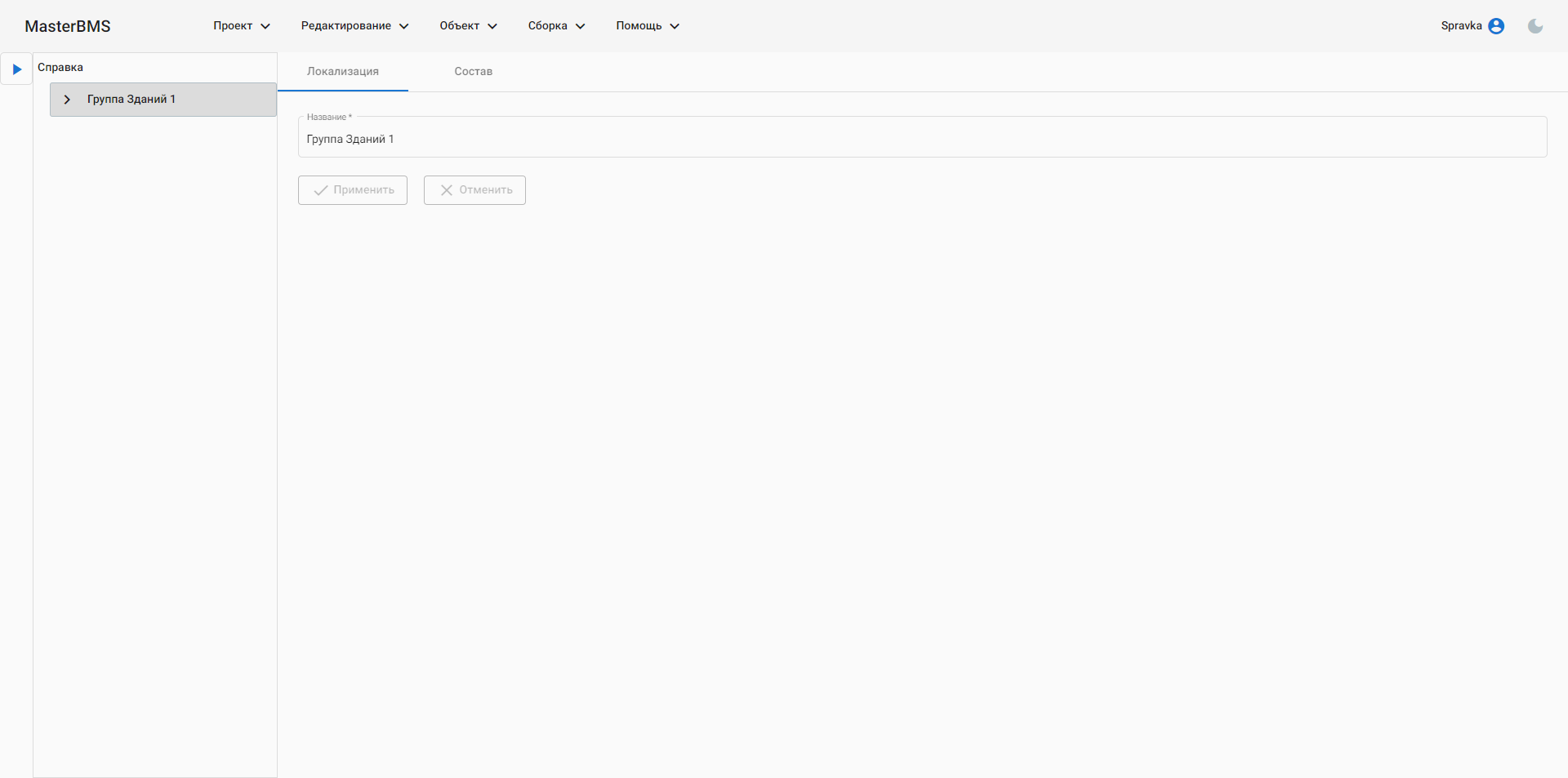Image resolution: width=1568 pixels, height=778 pixels.
Task: Click the chevron next to Помощь
Action: (675, 26)
